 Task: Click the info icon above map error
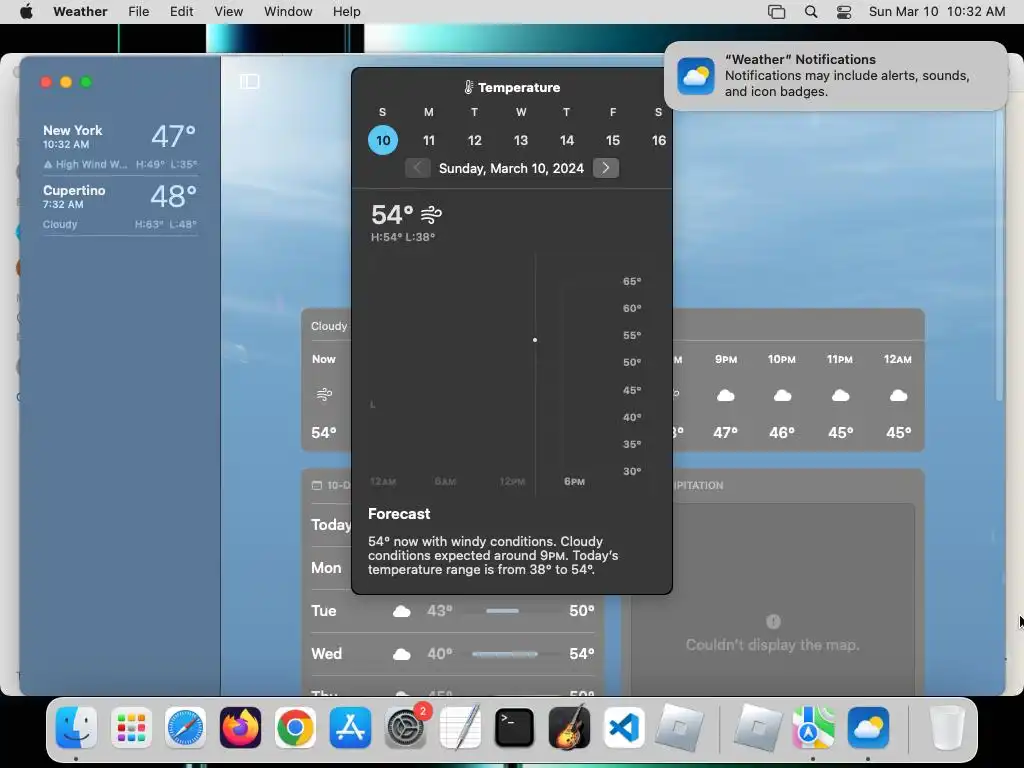click(773, 622)
